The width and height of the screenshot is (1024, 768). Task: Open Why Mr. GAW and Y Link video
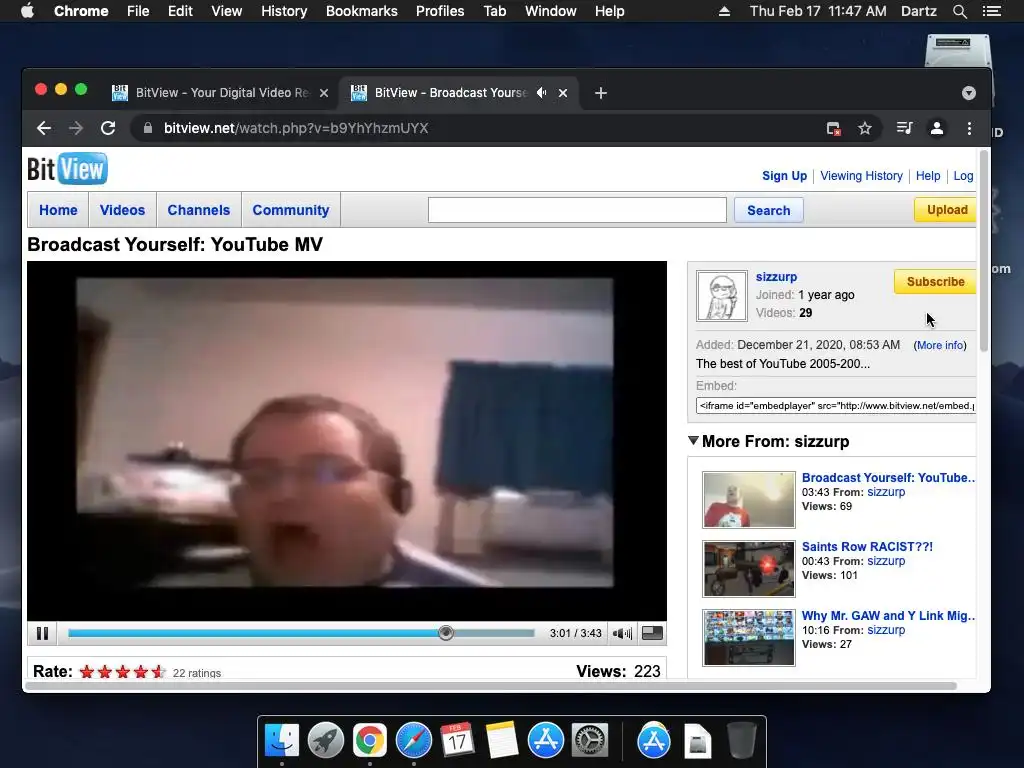[889, 616]
